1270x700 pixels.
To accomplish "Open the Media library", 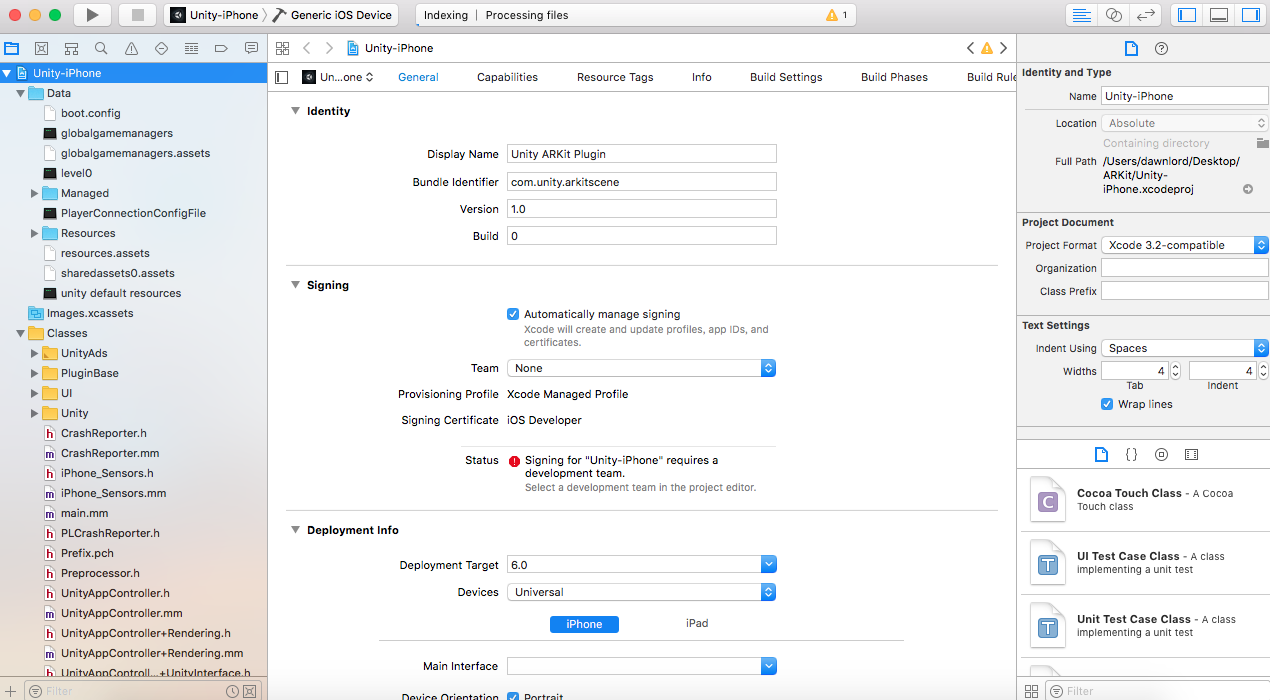I will point(1191,454).
